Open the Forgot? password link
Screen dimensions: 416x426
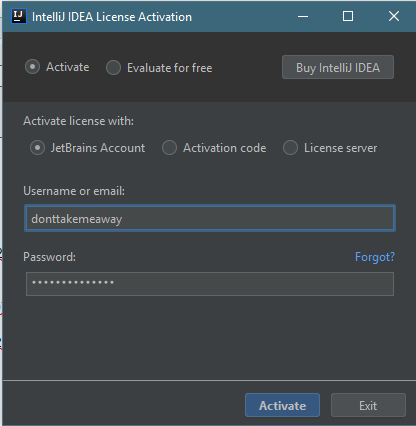coord(375,257)
